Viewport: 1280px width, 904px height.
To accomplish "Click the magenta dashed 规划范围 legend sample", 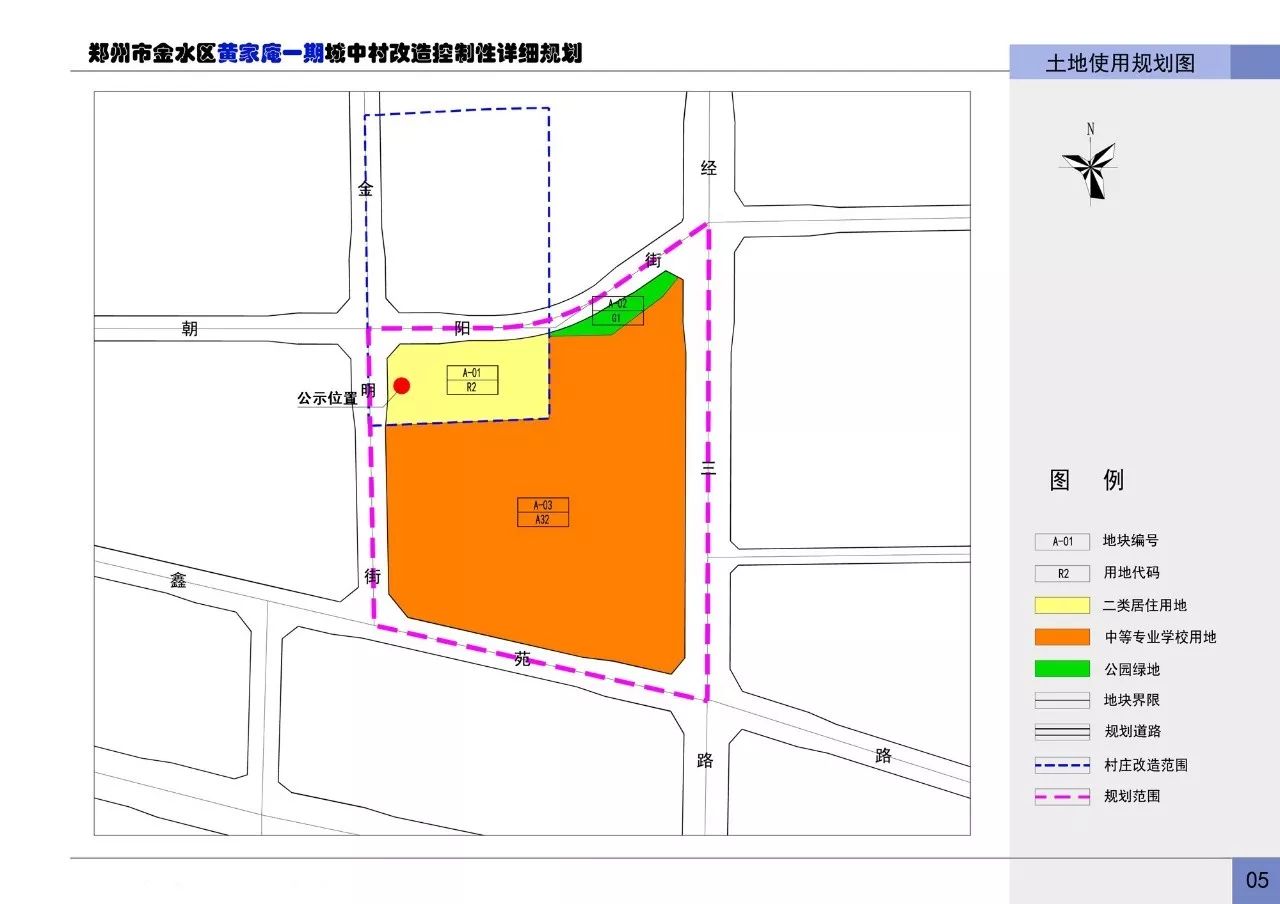I will pyautogui.click(x=1062, y=798).
